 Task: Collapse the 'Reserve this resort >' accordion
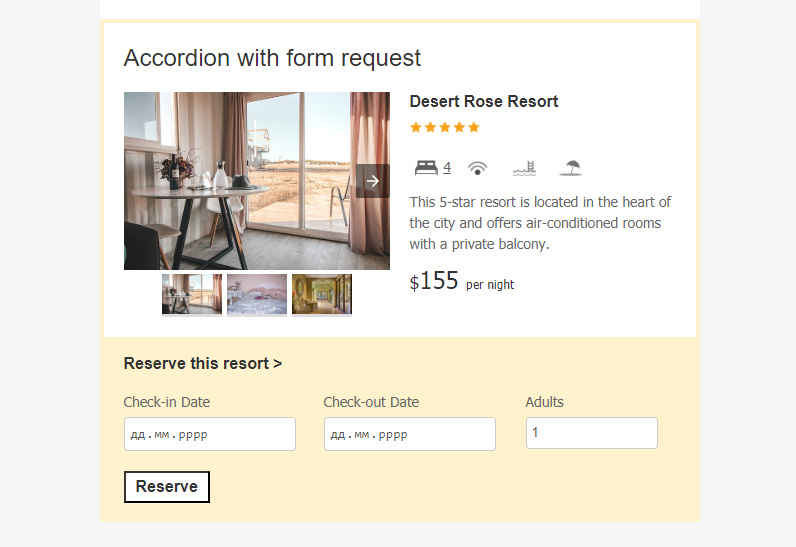pyautogui.click(x=203, y=363)
